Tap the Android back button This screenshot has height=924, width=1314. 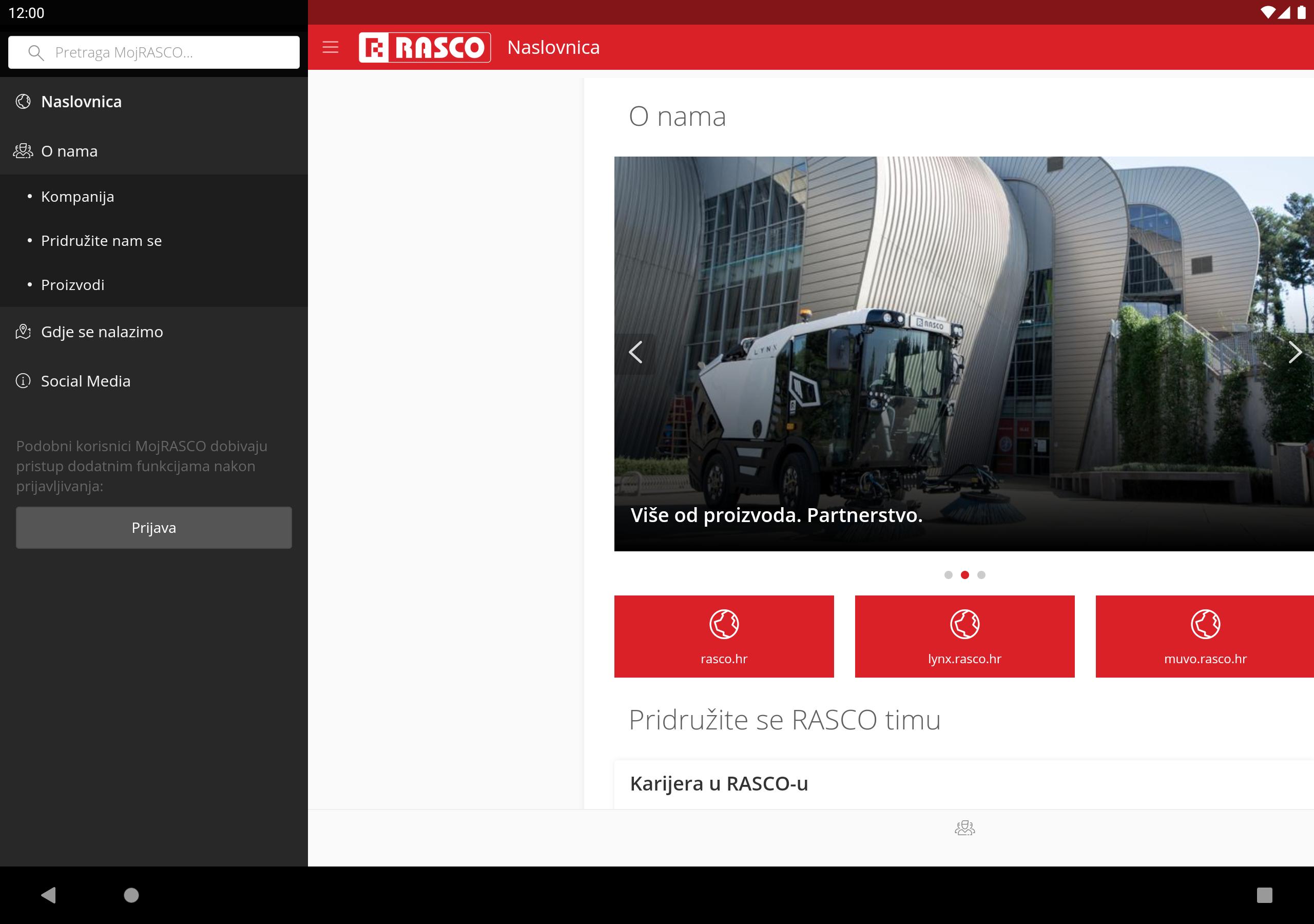49,895
